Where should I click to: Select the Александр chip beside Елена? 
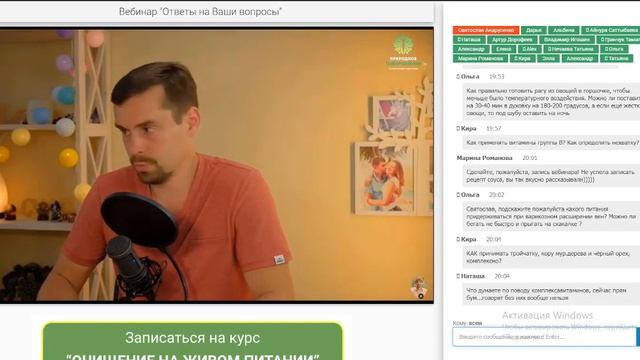[x=471, y=49]
